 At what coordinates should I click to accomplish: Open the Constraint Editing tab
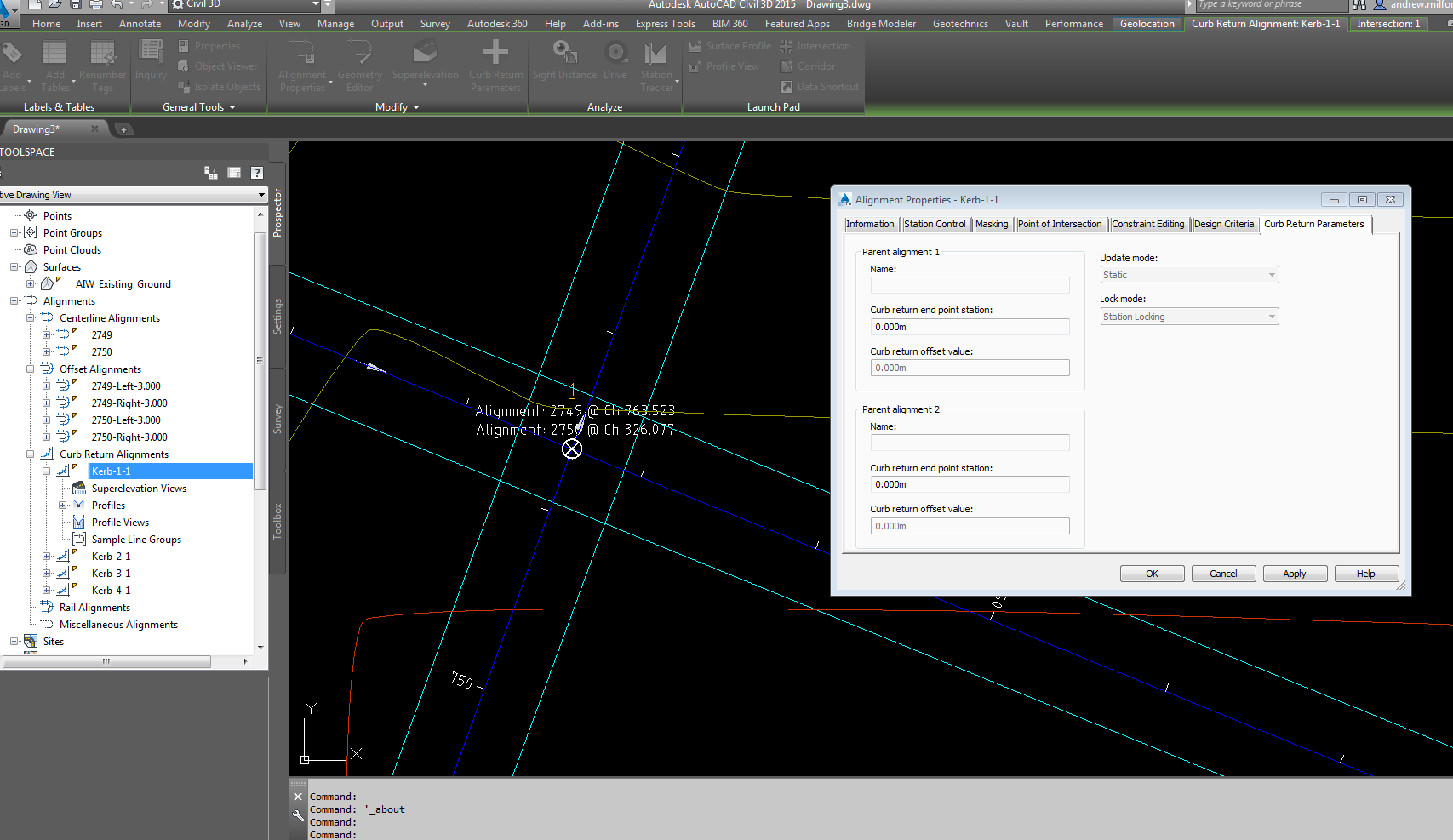click(1148, 225)
